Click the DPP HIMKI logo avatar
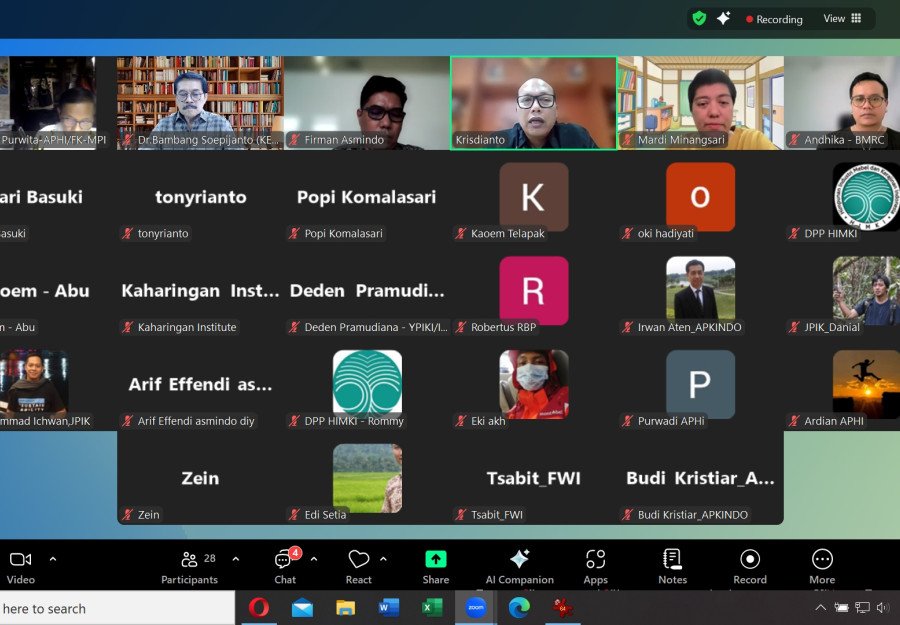Viewport: 900px width, 625px height. 866,196
